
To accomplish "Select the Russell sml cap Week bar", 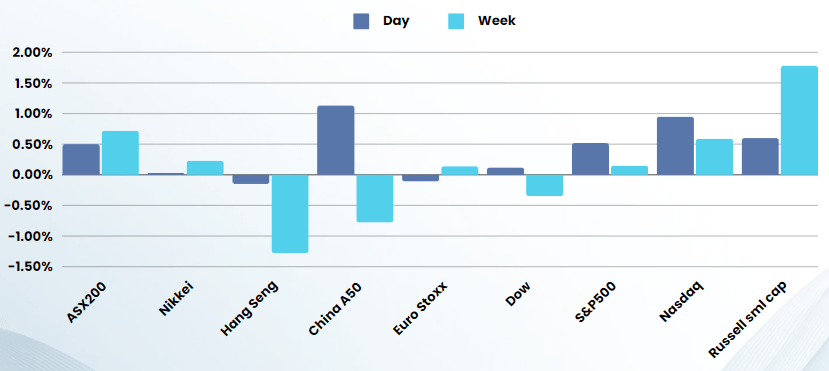I will (x=799, y=120).
